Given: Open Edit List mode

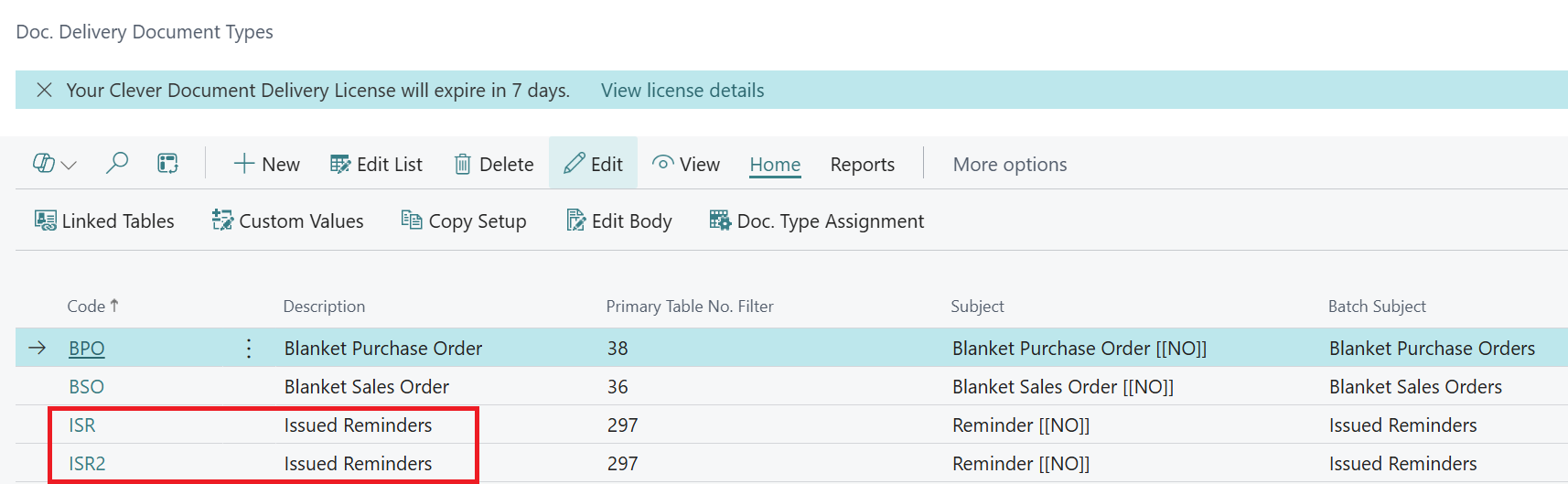Looking at the screenshot, I should click(376, 165).
